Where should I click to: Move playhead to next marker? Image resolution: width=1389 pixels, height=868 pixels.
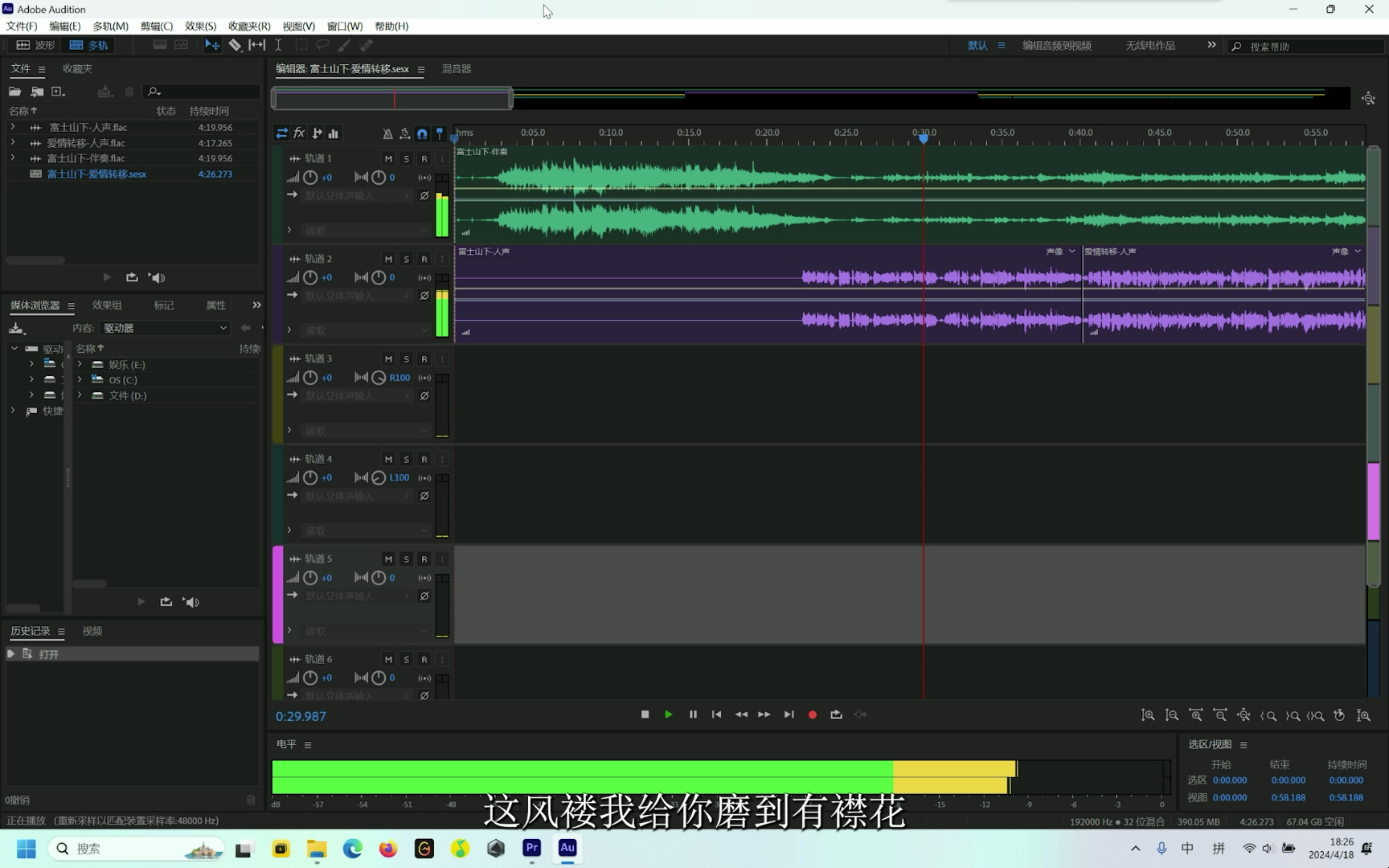pyautogui.click(x=789, y=714)
